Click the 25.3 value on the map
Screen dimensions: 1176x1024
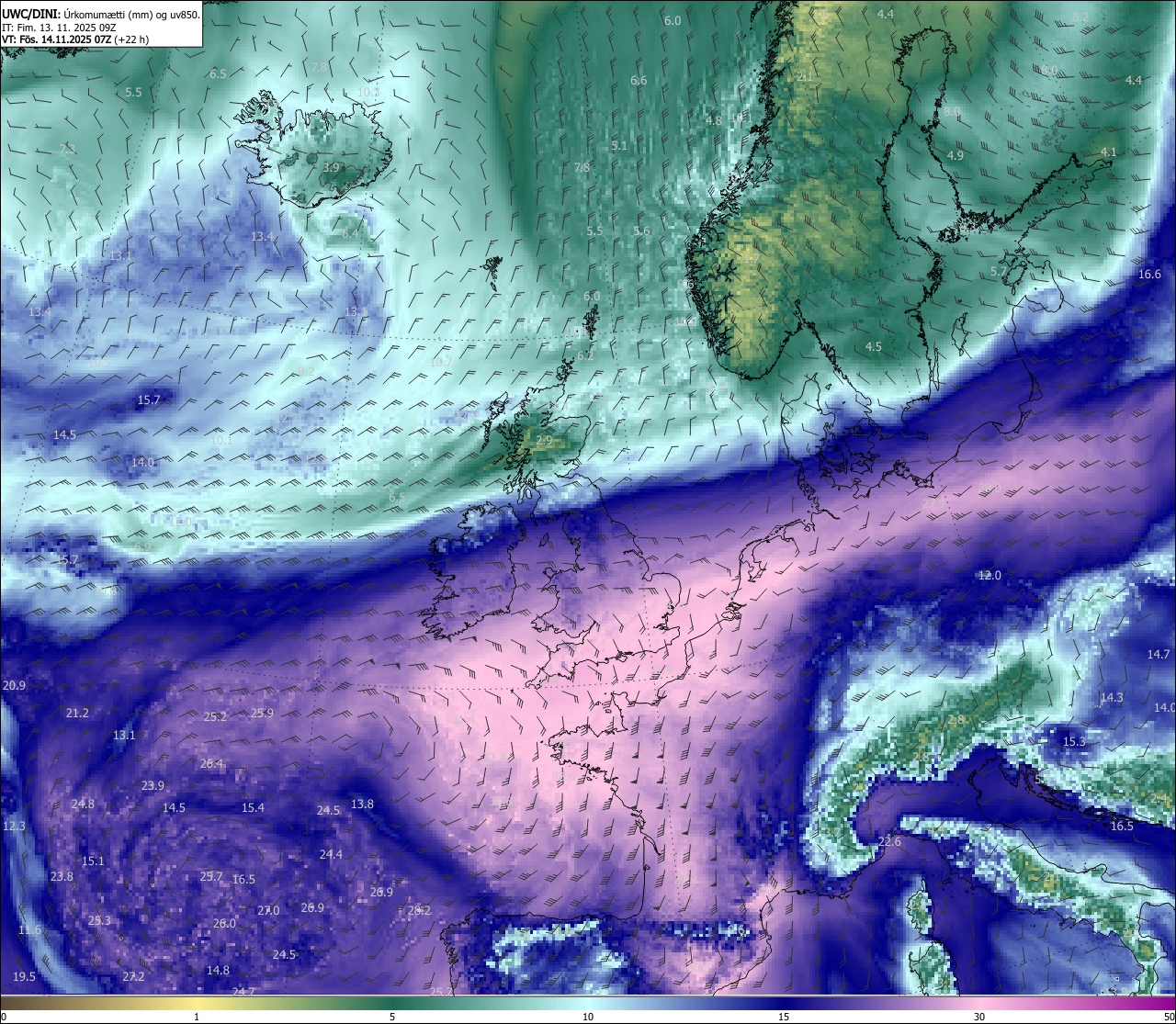(x=99, y=920)
